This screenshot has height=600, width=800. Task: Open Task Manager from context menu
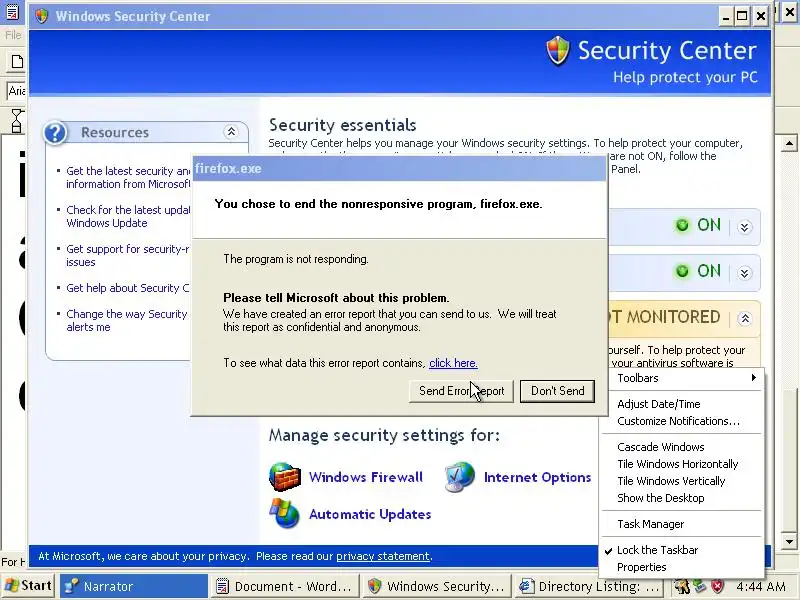pyautogui.click(x=682, y=524)
